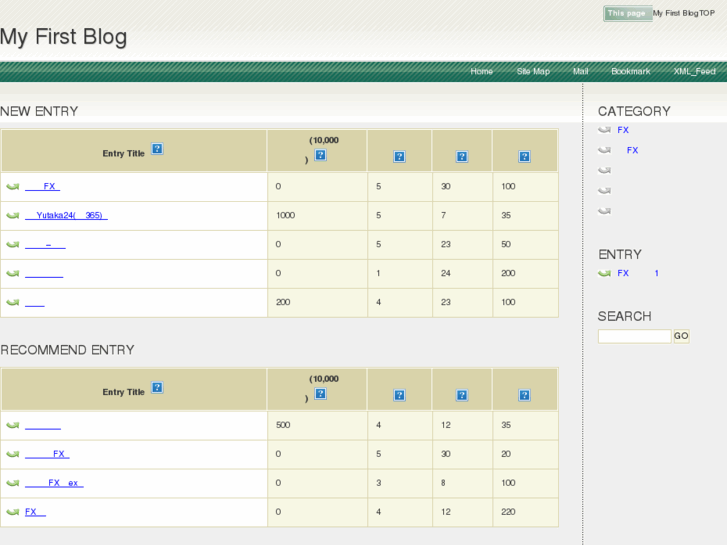
Task: Click green arrow icon in RECOMMEND row with 500
Action: point(13,425)
